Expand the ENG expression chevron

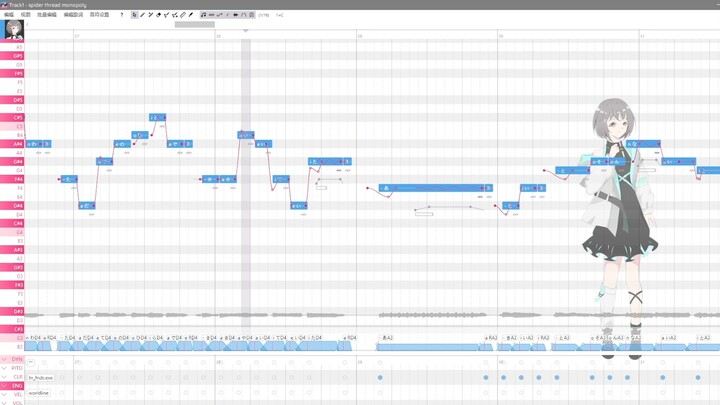4,386
